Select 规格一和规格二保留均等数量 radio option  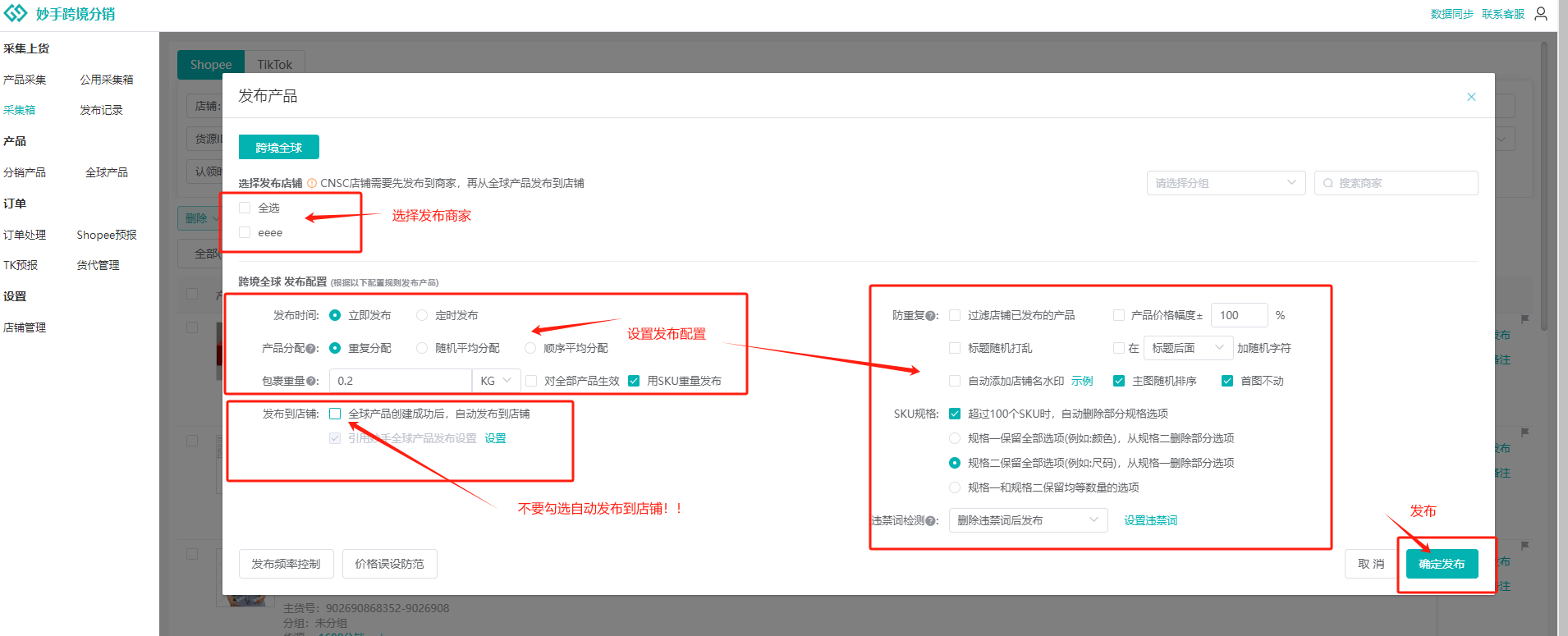955,487
